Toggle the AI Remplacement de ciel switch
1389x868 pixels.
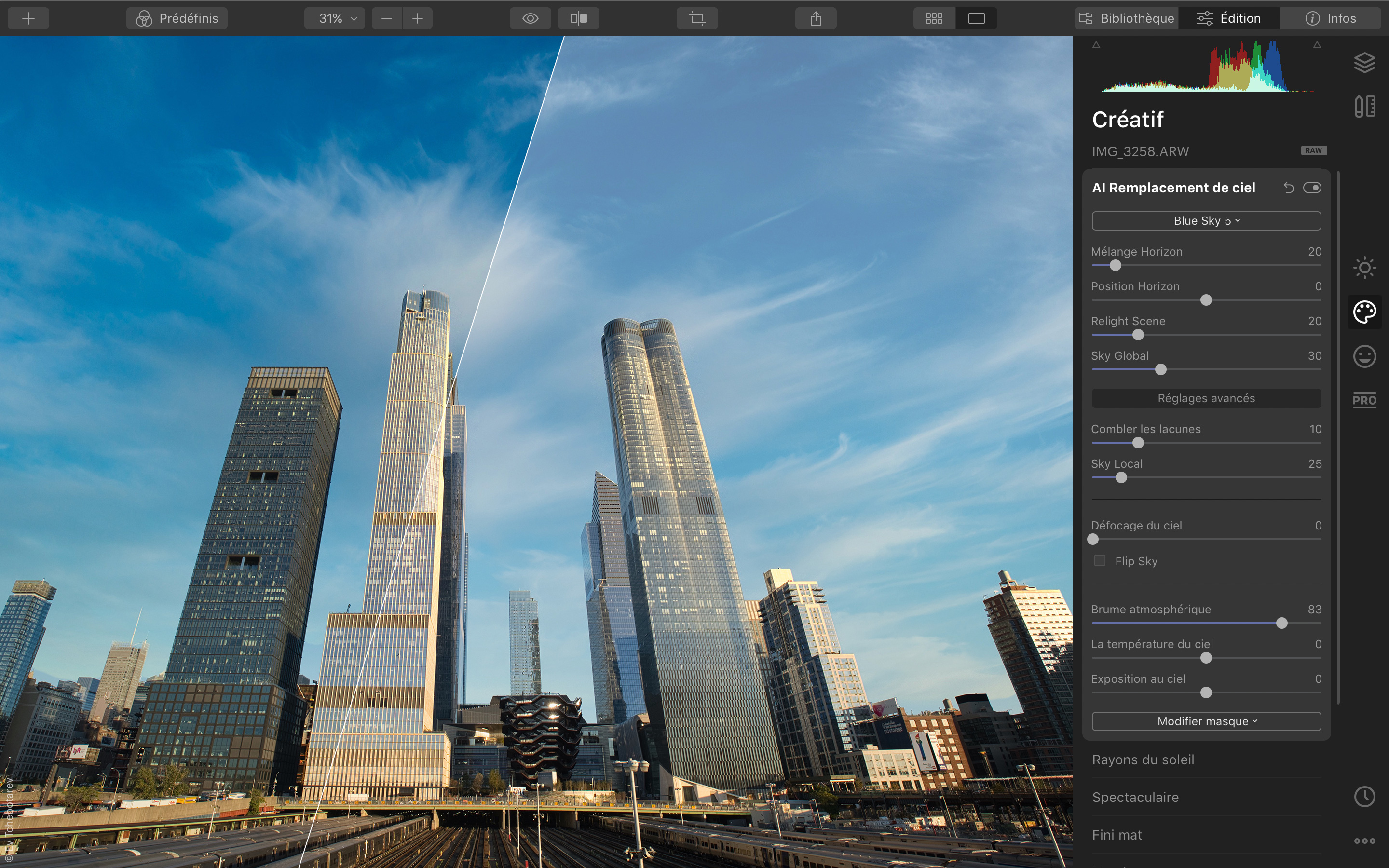pyautogui.click(x=1312, y=188)
